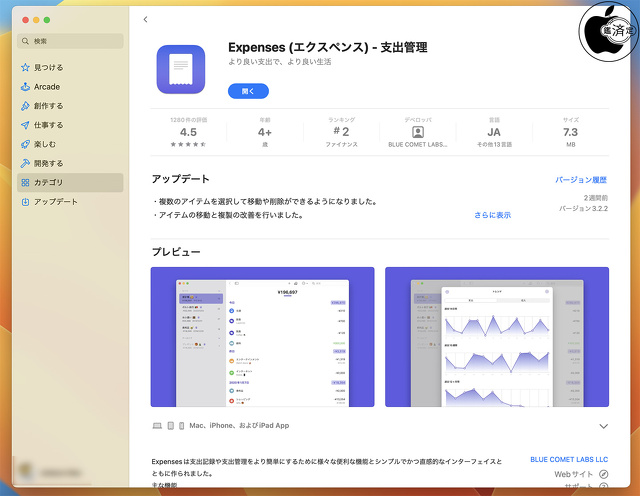Click the grid icon beside カテゴリ
The width and height of the screenshot is (640, 496).
coord(25,182)
